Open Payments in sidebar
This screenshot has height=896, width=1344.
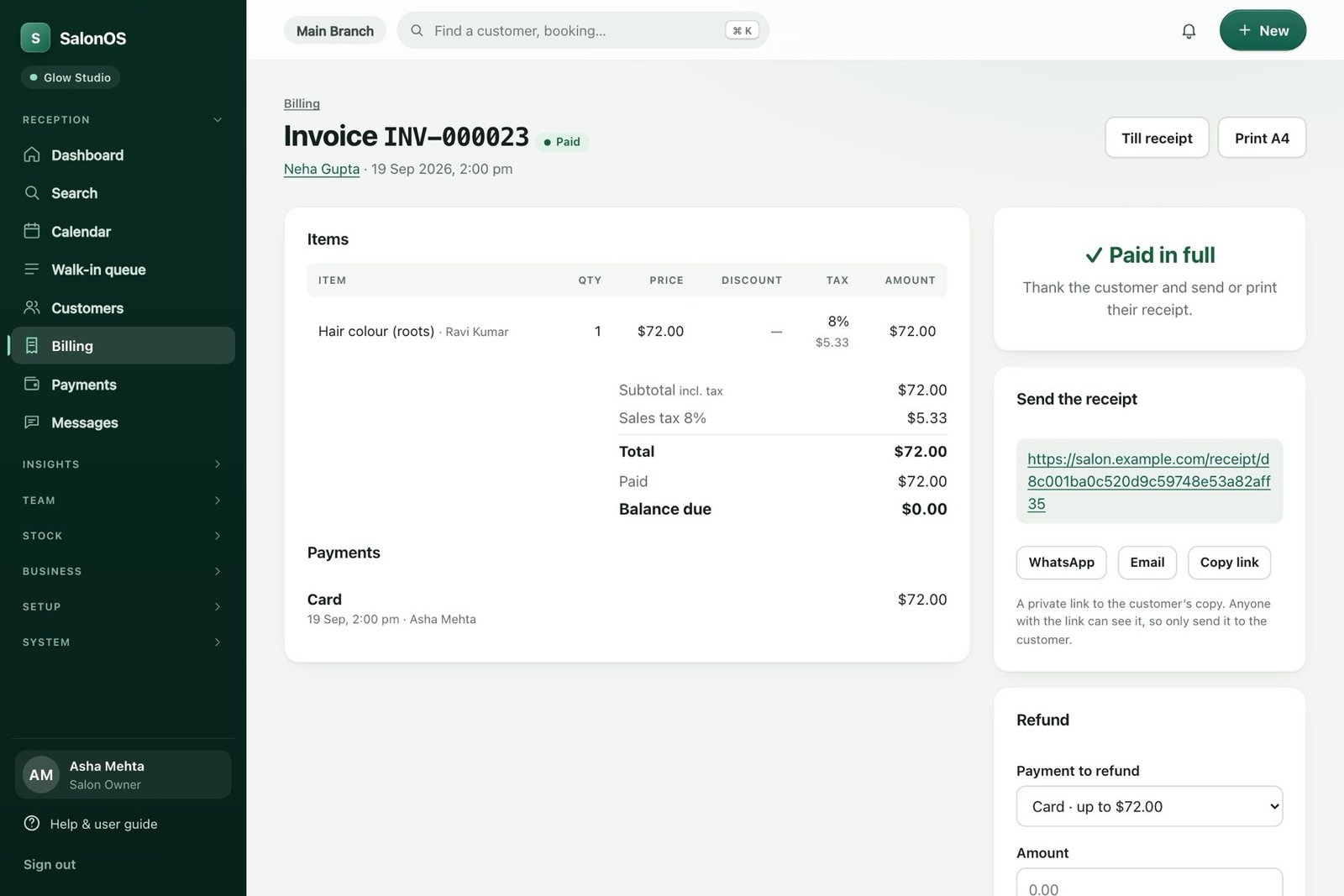[123, 384]
